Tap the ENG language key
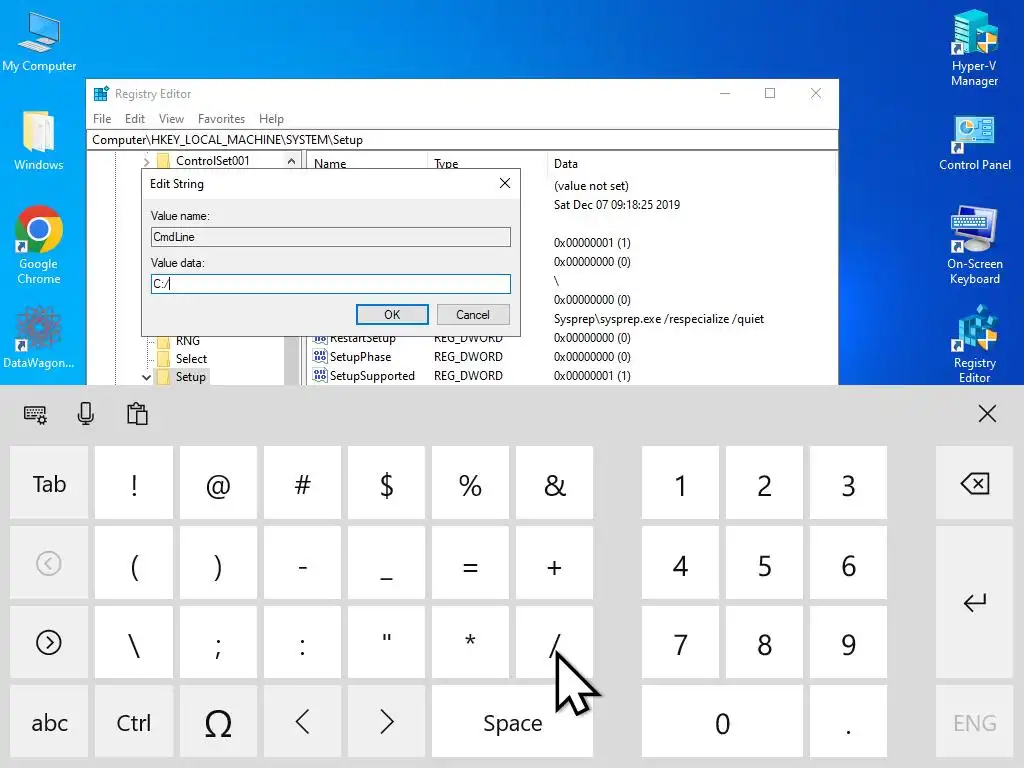The width and height of the screenshot is (1024, 768). coord(974,722)
